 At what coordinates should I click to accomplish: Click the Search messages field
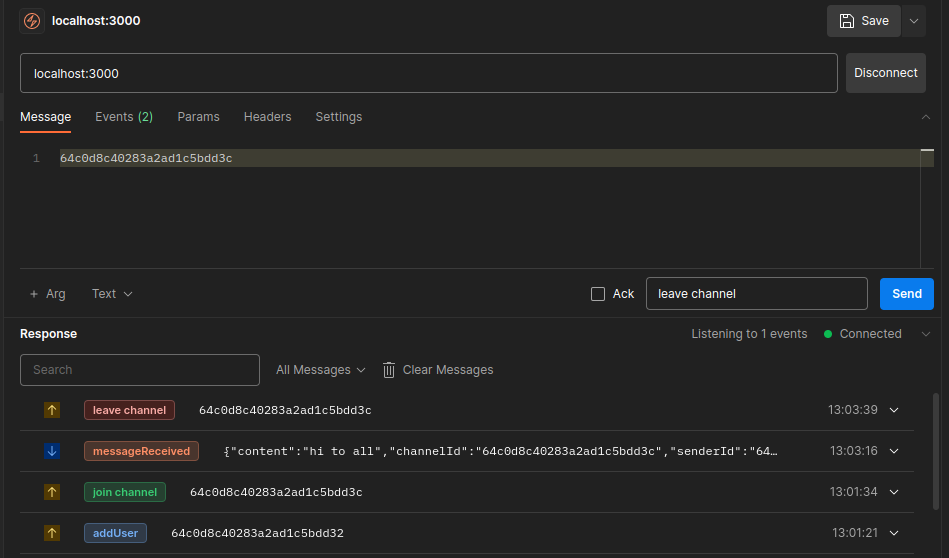pos(140,370)
